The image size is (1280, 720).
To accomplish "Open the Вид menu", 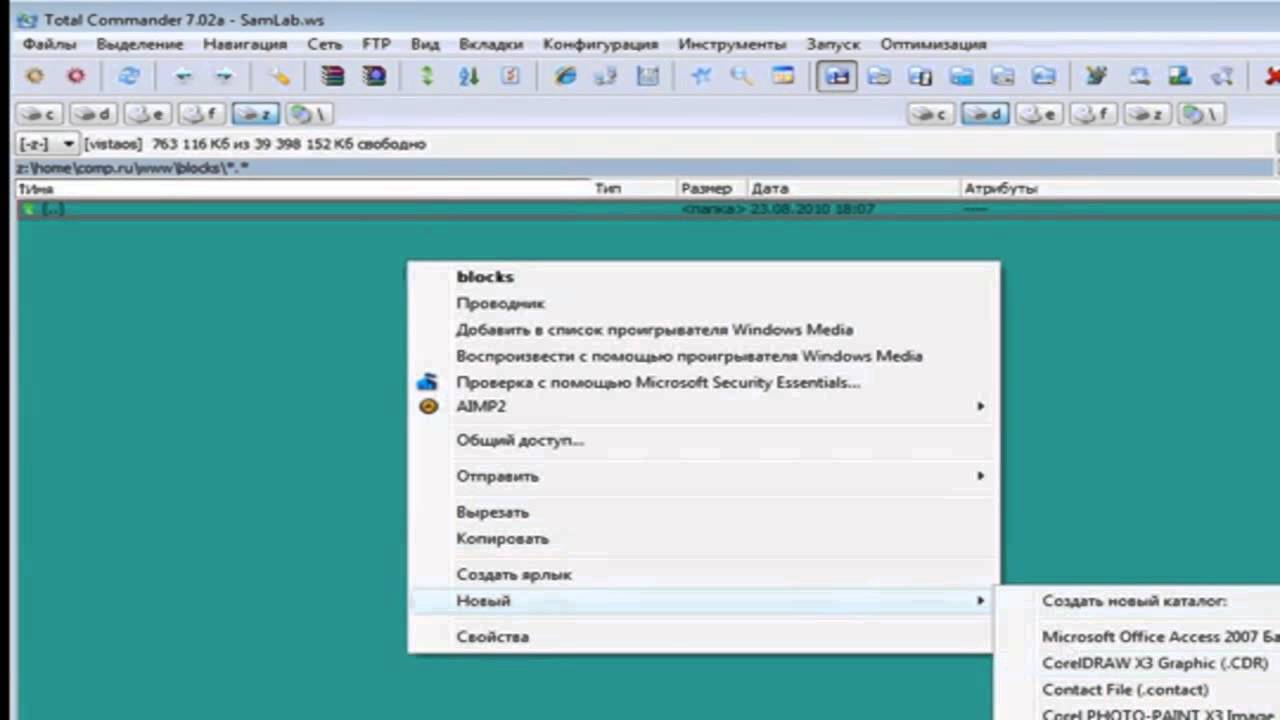I will point(425,44).
